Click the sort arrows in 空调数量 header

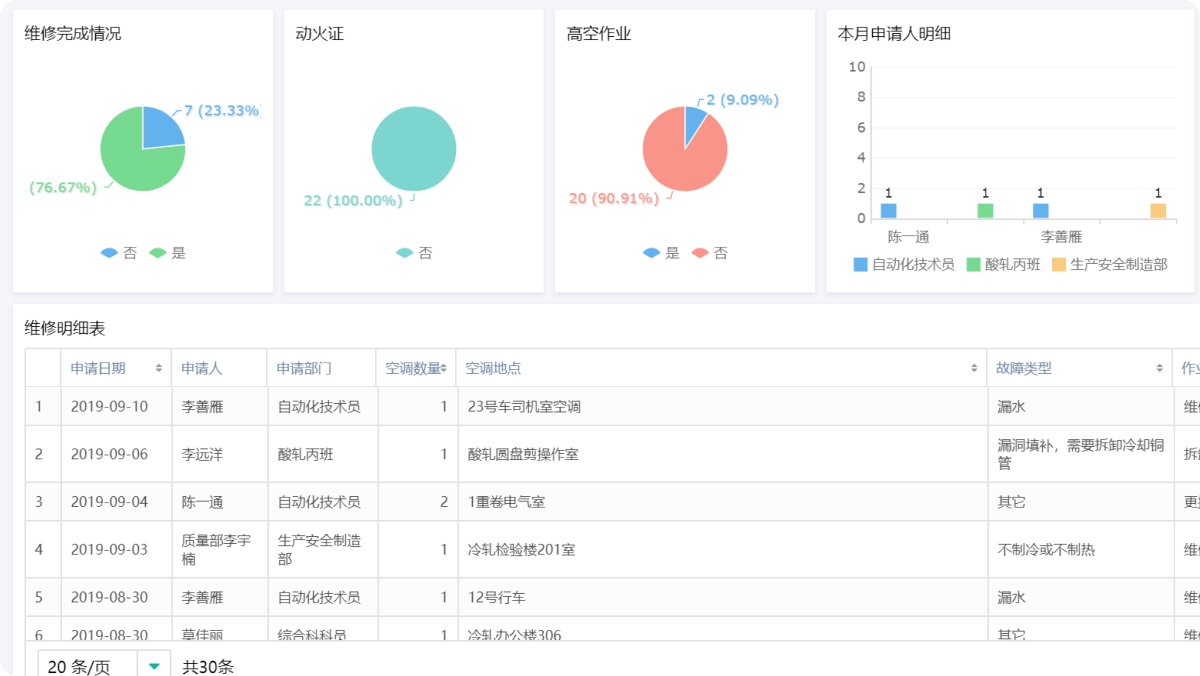[443, 368]
